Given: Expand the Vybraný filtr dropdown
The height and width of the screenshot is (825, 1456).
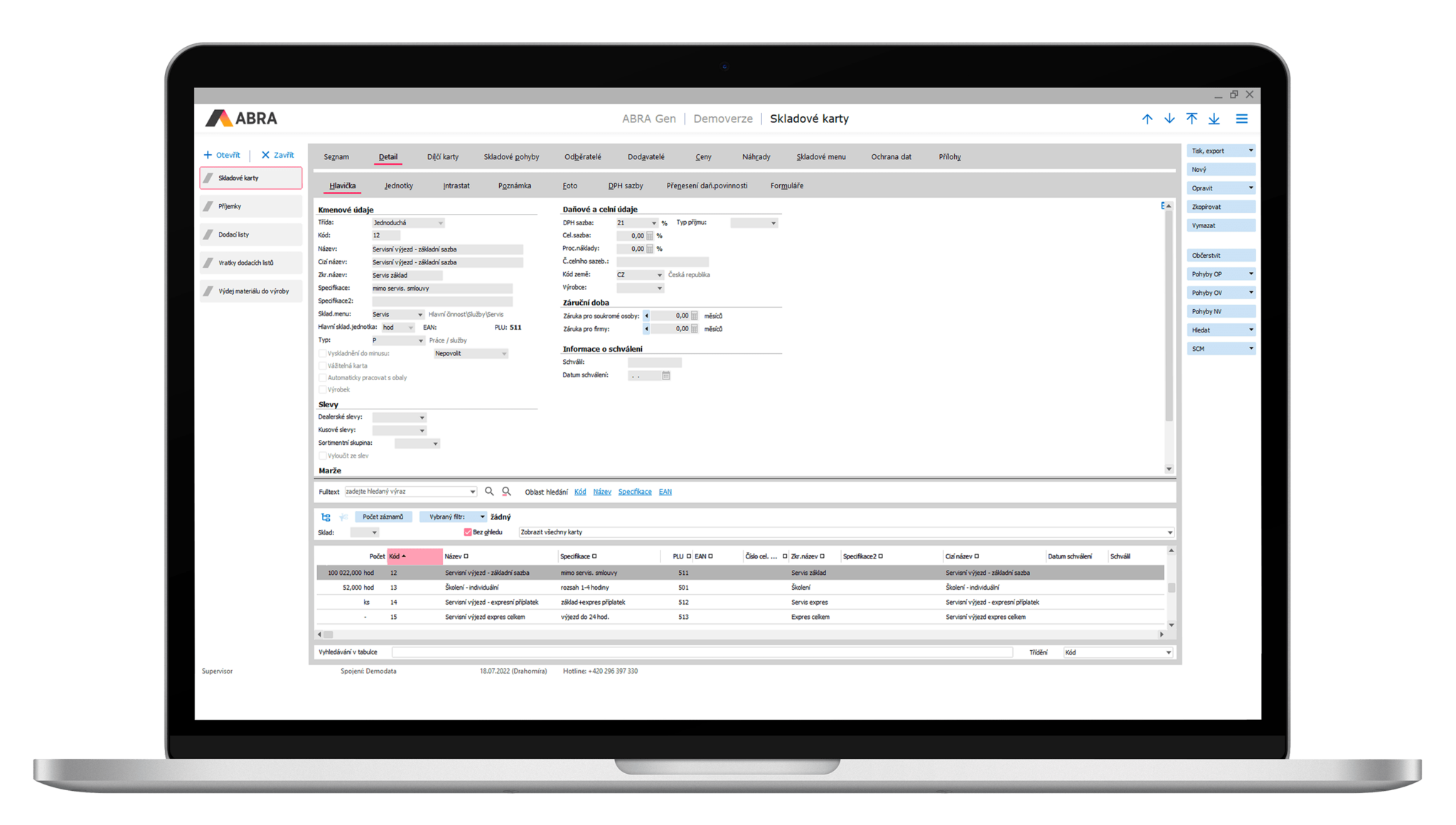Looking at the screenshot, I should tap(482, 517).
